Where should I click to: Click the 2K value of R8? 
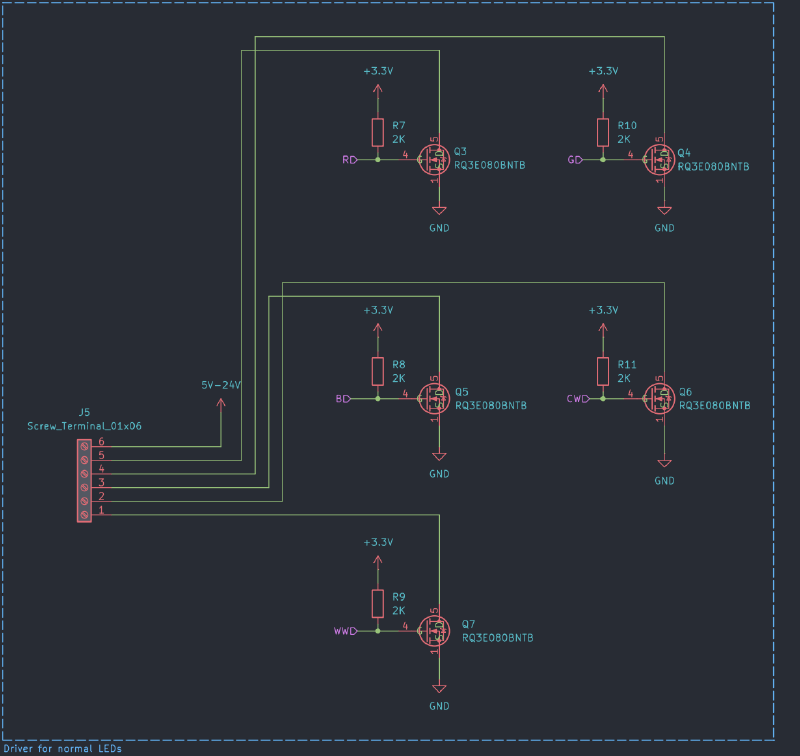coord(398,378)
